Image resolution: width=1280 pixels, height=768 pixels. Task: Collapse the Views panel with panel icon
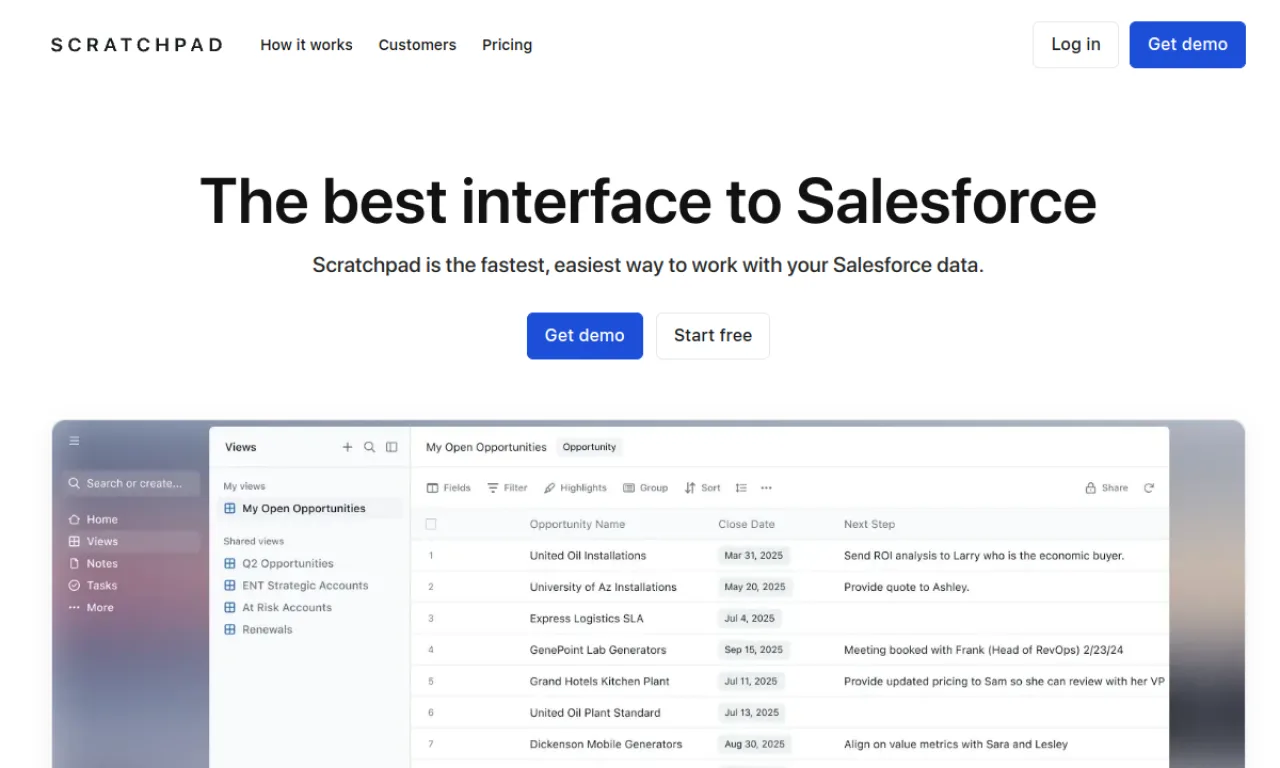(x=392, y=447)
